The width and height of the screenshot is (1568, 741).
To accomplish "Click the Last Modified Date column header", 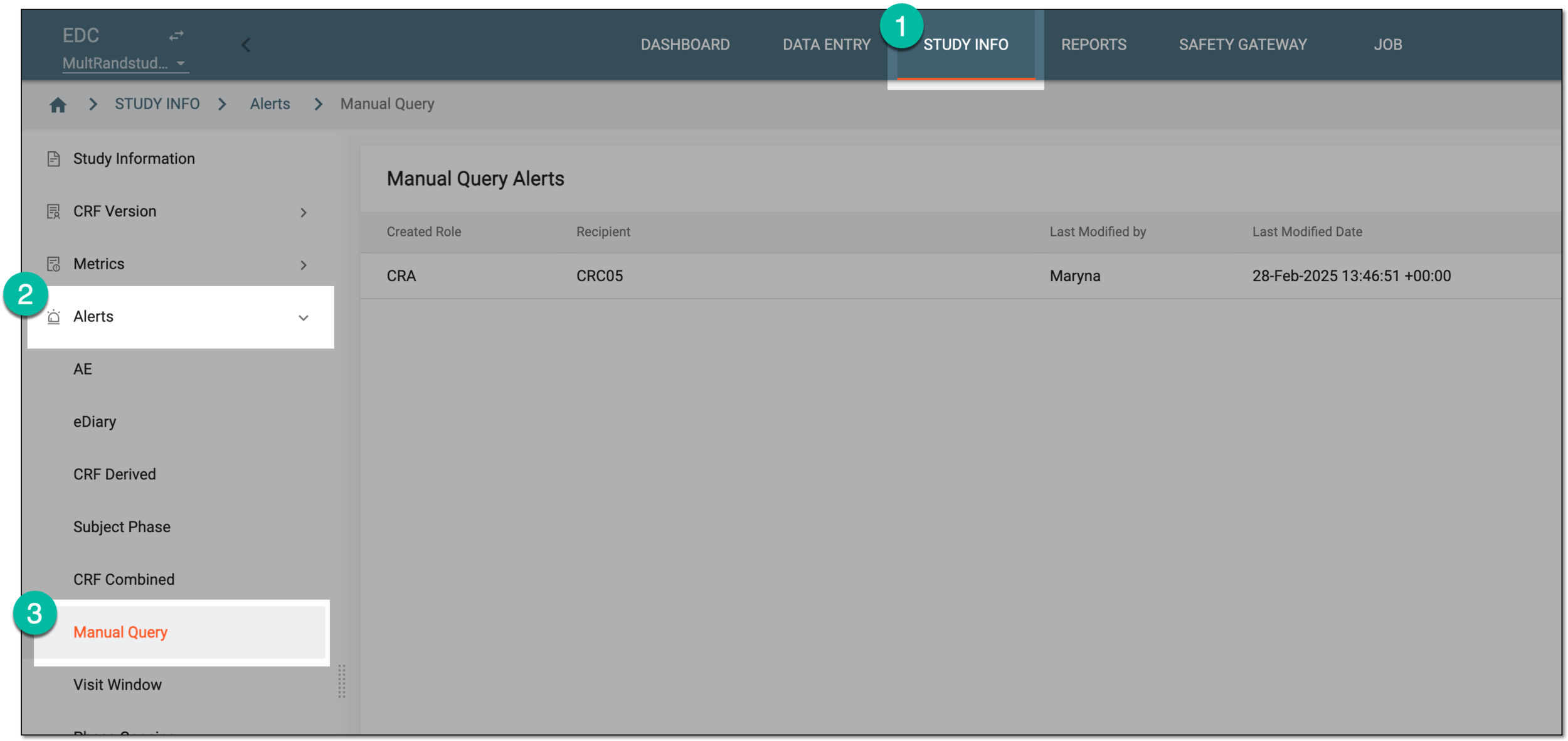I will 1307,232.
